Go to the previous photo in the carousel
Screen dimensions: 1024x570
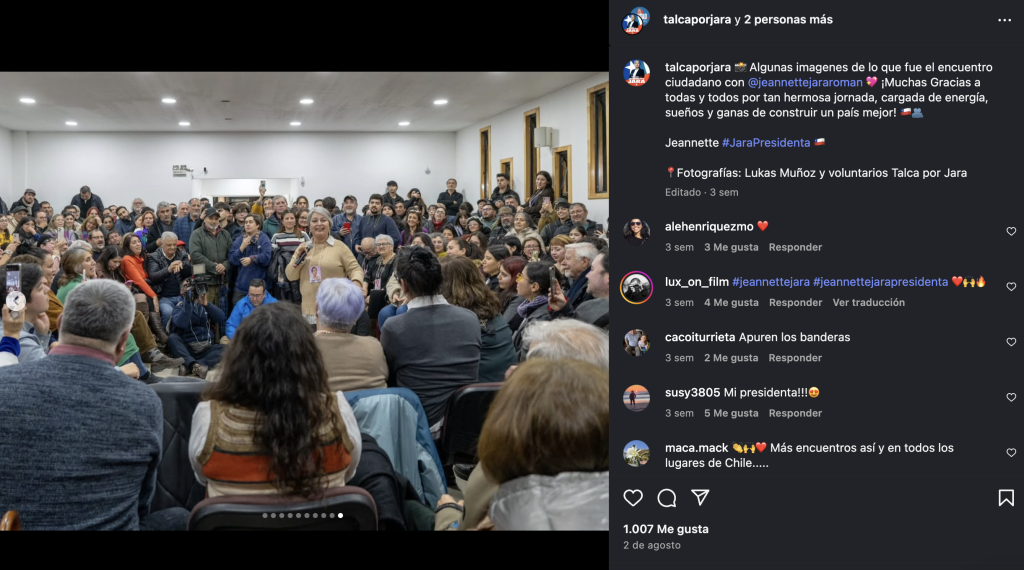(x=16, y=301)
